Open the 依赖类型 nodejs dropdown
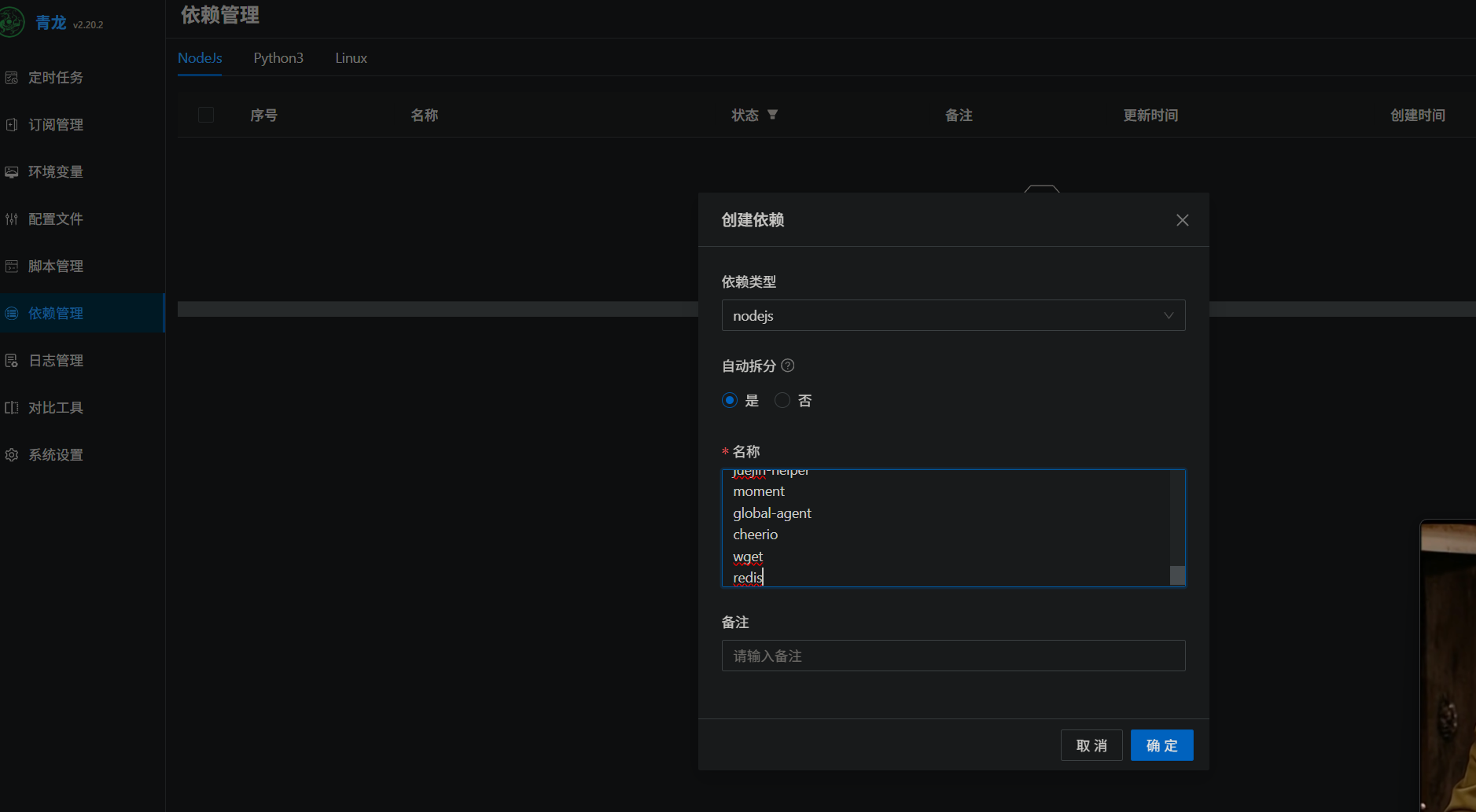 [953, 315]
